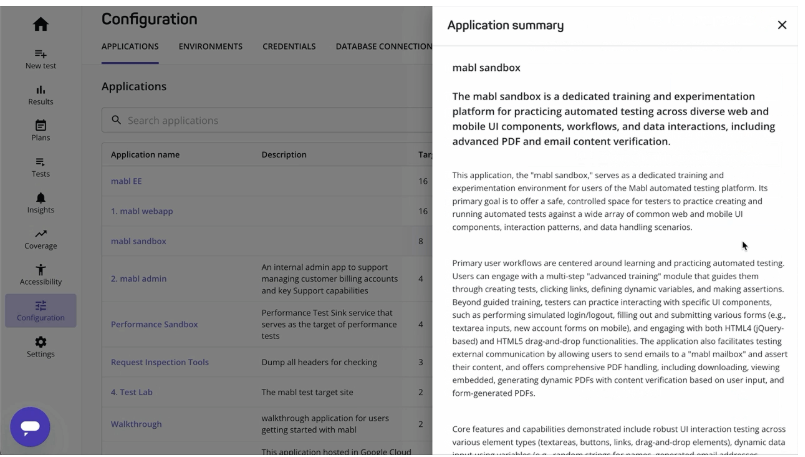Viewport: 805px width, 457px height.
Task: Switch to the Environments tab
Action: point(210,46)
